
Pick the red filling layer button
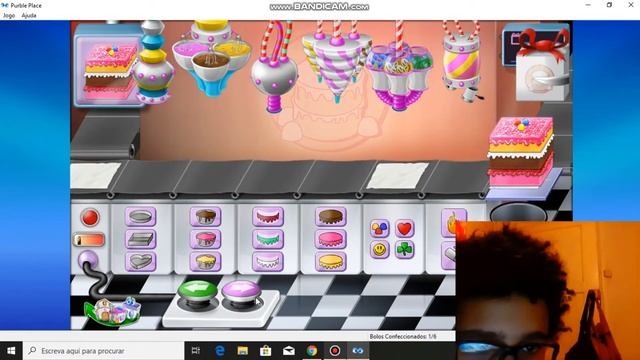coord(268,217)
